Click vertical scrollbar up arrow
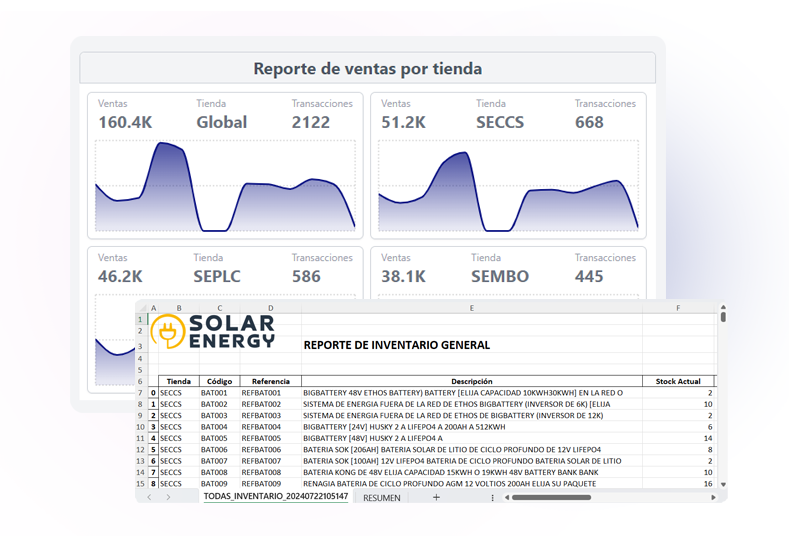The width and height of the screenshot is (789, 545). pyautogui.click(x=723, y=306)
